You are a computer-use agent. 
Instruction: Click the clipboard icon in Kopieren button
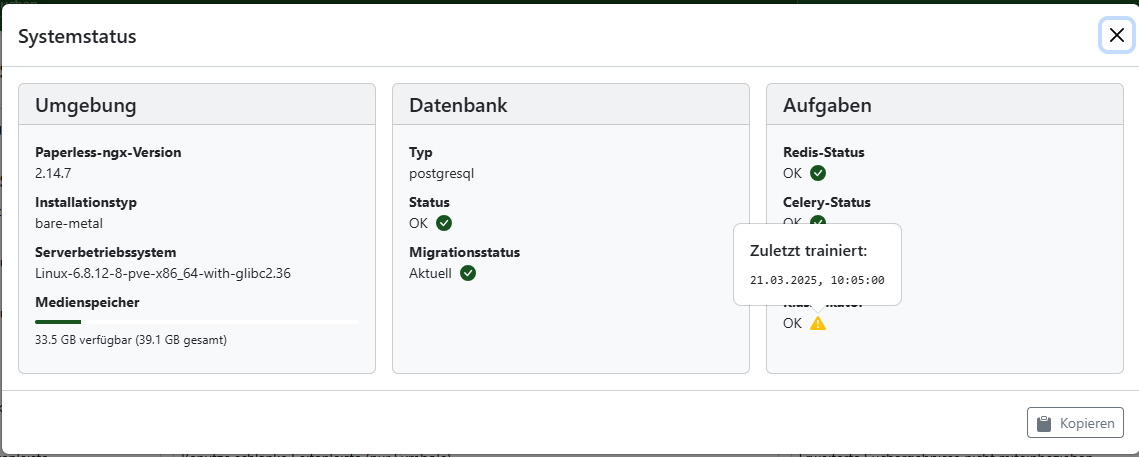click(x=1044, y=423)
